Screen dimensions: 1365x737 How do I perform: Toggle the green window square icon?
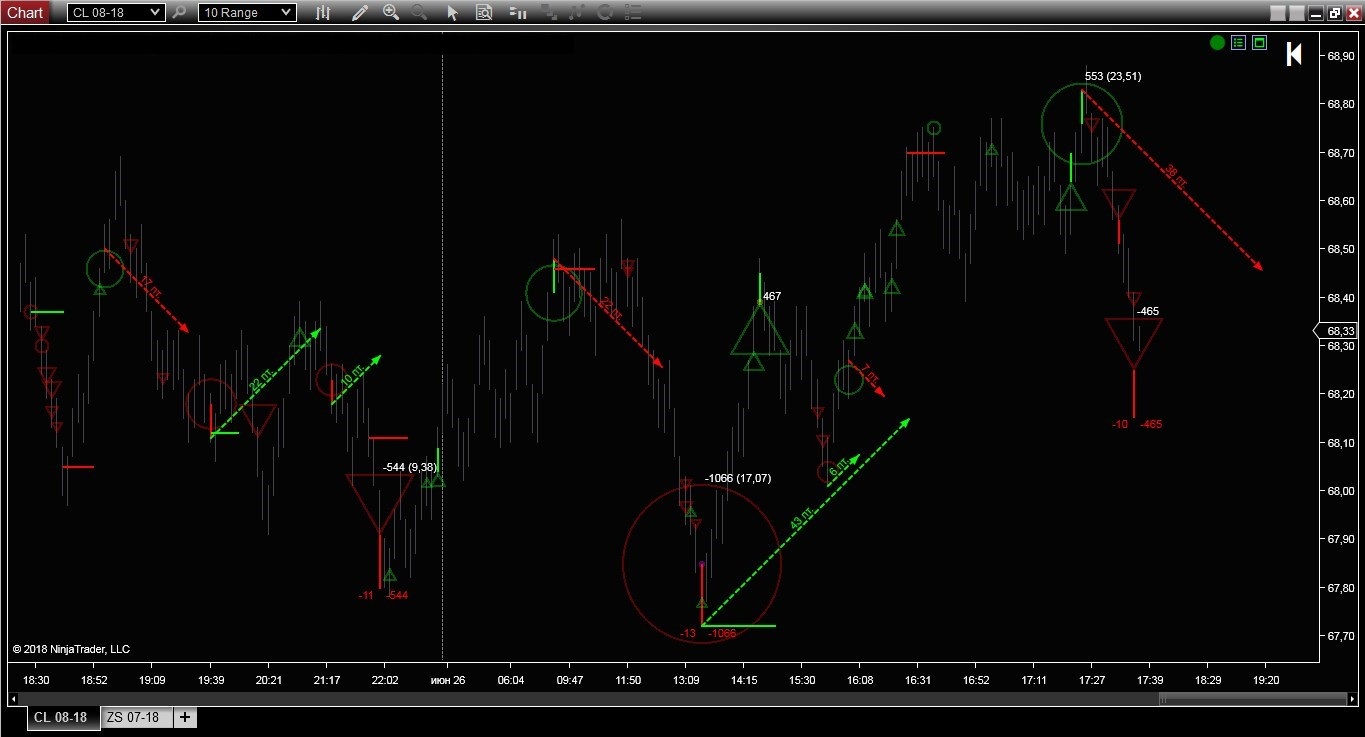coord(1260,43)
